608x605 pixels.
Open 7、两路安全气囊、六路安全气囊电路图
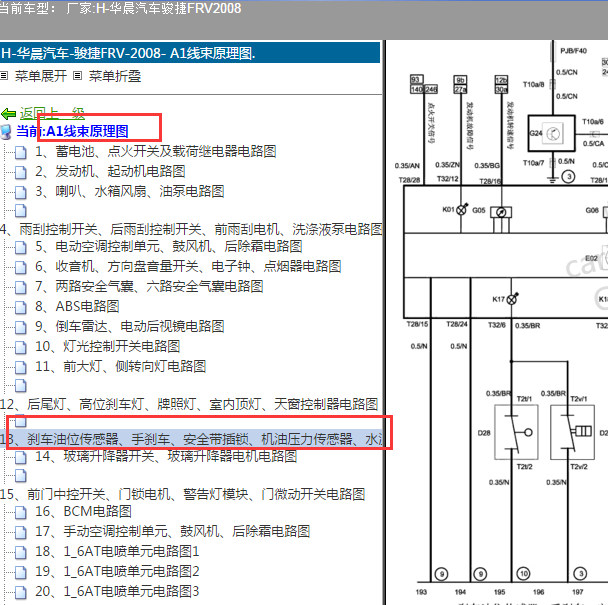coord(149,287)
